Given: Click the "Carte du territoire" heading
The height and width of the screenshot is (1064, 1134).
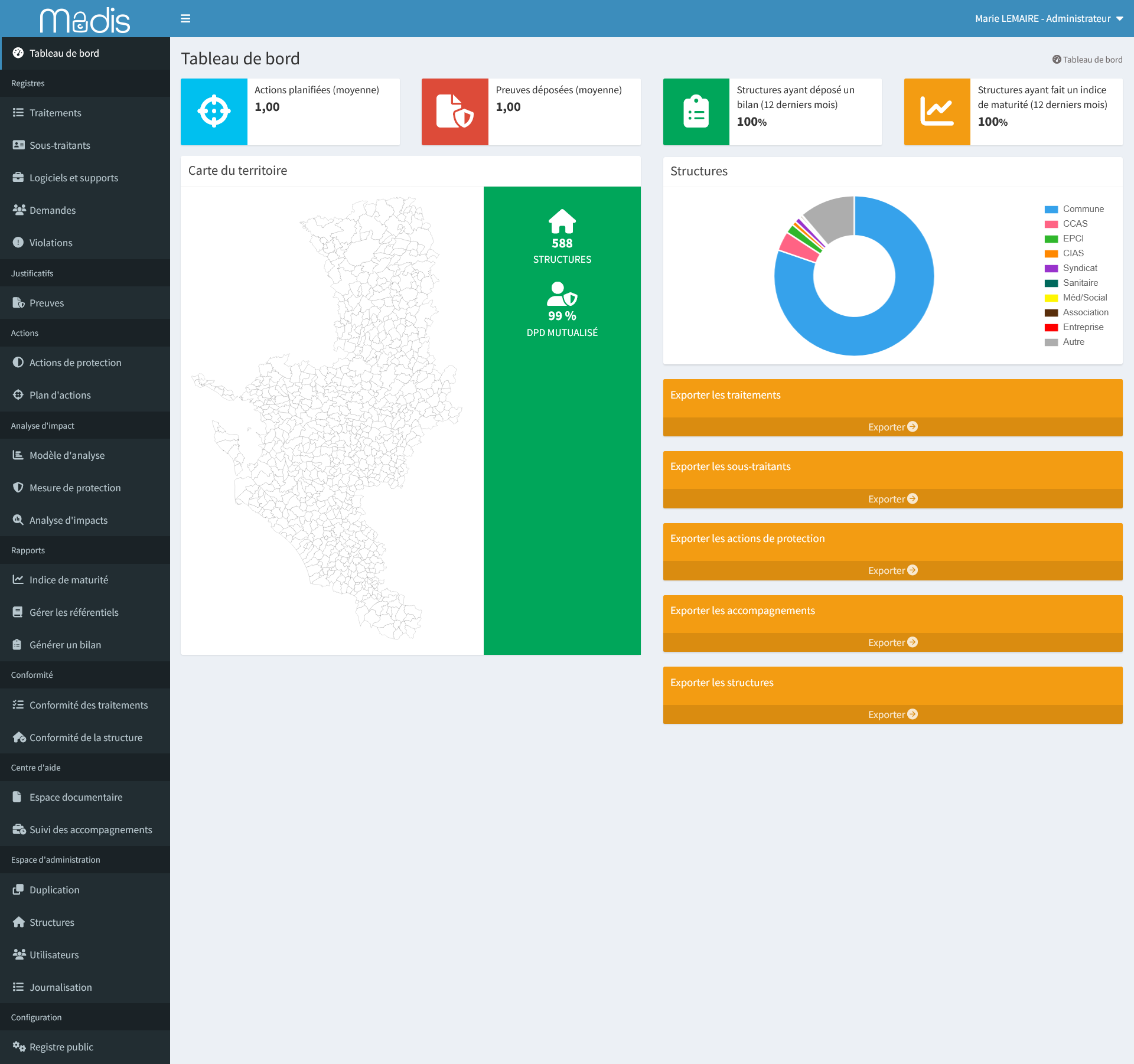Looking at the screenshot, I should click(x=237, y=171).
